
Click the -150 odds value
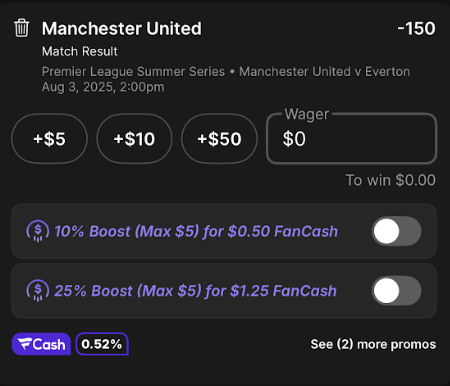416,28
